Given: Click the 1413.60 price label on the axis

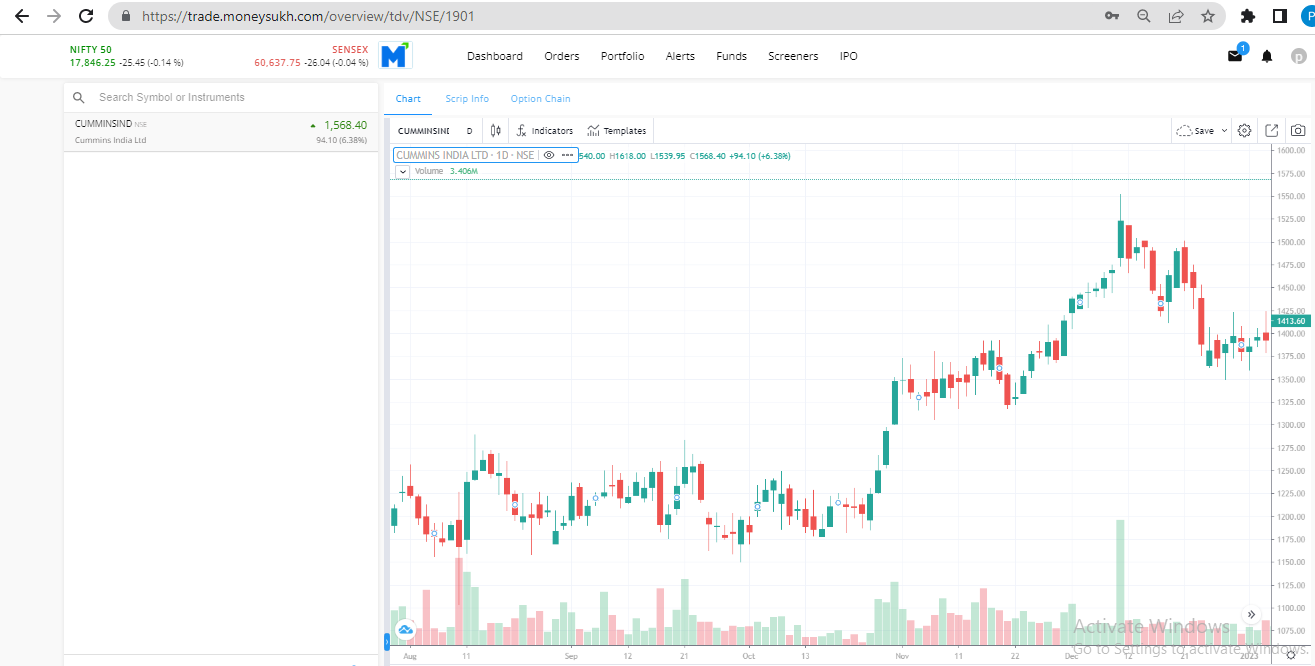Looking at the screenshot, I should coord(1290,321).
